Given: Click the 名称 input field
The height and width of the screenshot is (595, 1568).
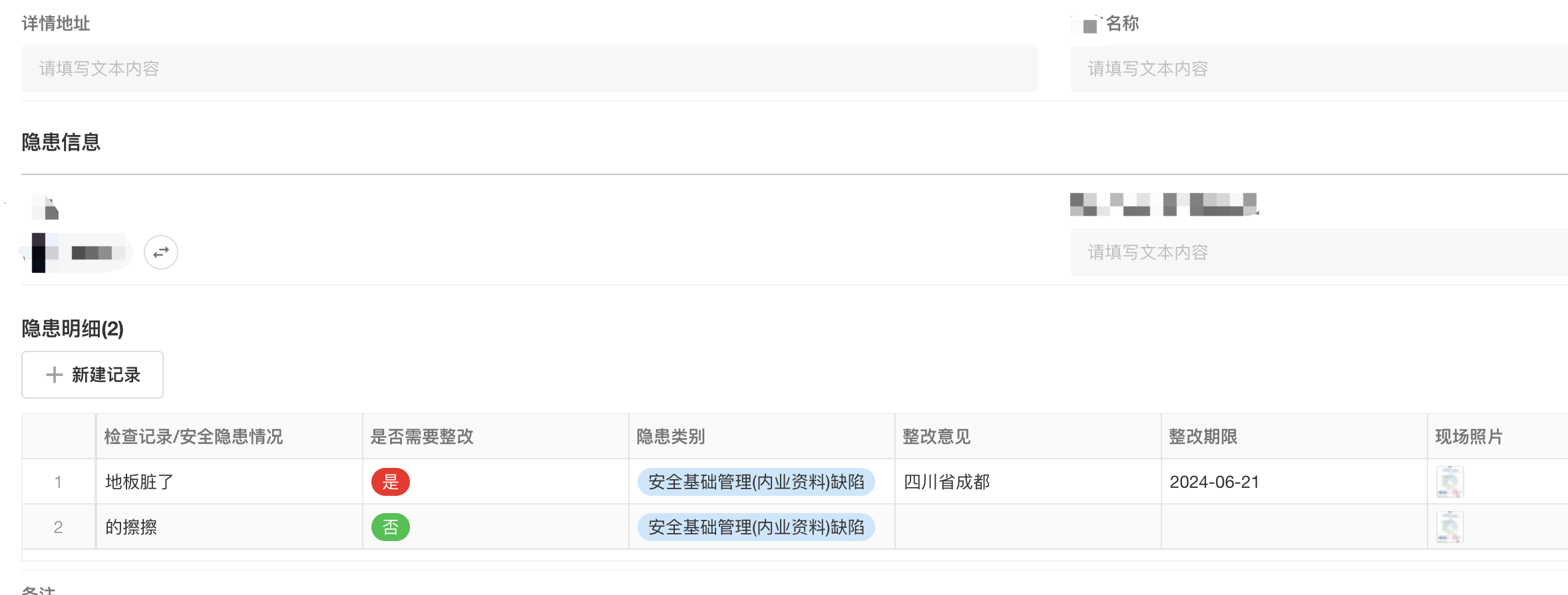Looking at the screenshot, I should click(1318, 69).
